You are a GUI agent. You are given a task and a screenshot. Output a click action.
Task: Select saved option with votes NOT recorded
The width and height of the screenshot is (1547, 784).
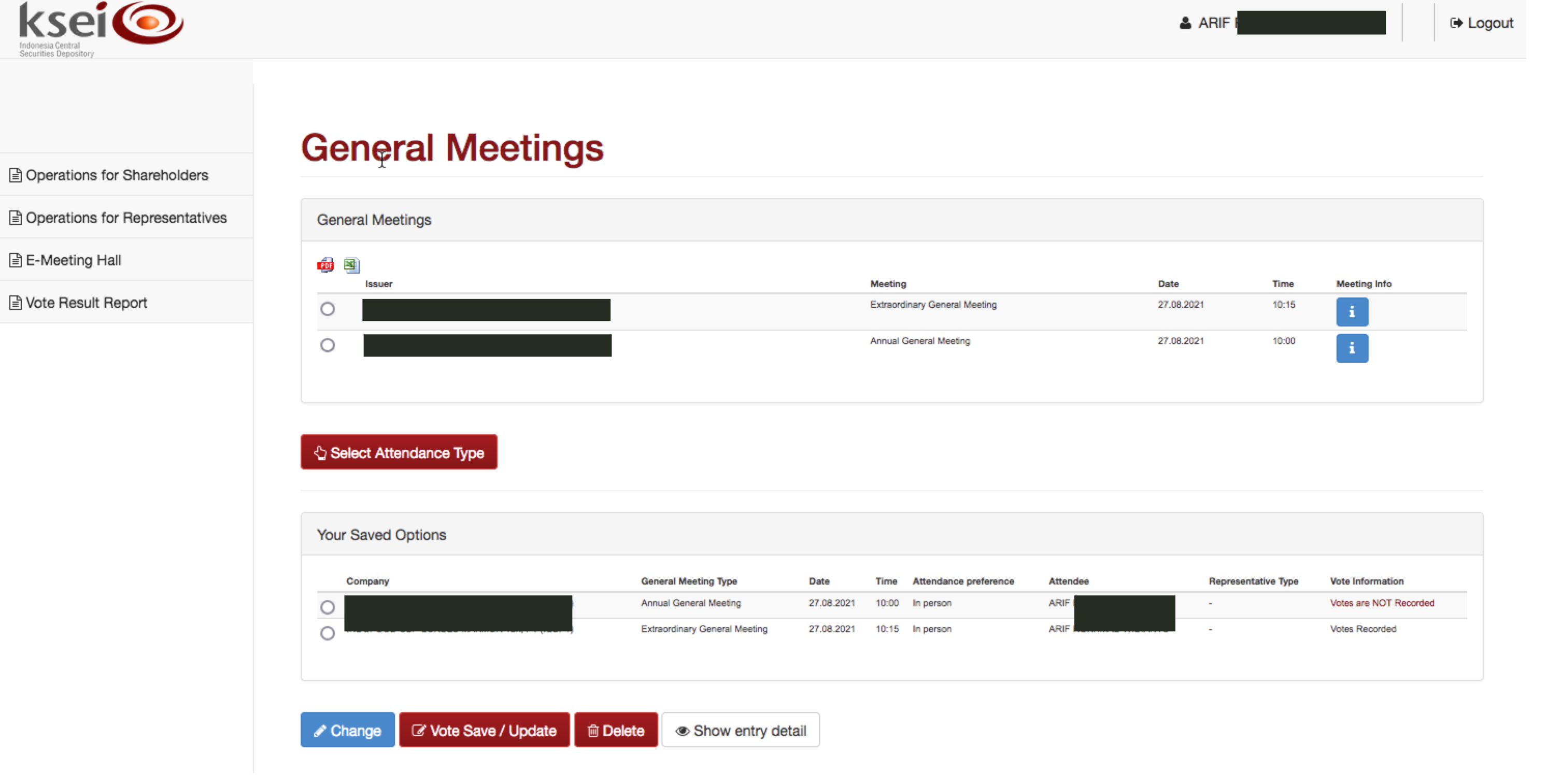point(328,607)
